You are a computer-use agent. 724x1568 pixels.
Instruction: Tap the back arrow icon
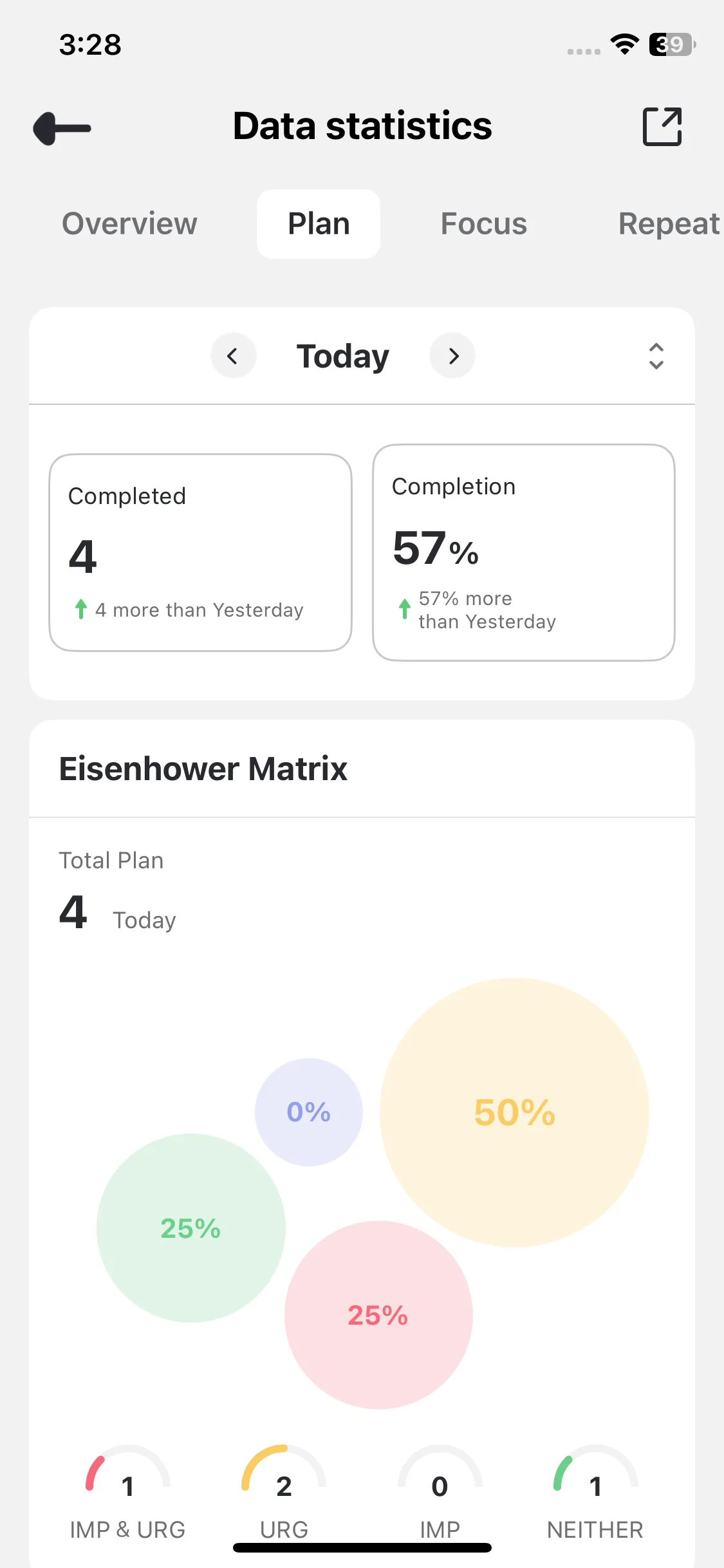(x=62, y=128)
